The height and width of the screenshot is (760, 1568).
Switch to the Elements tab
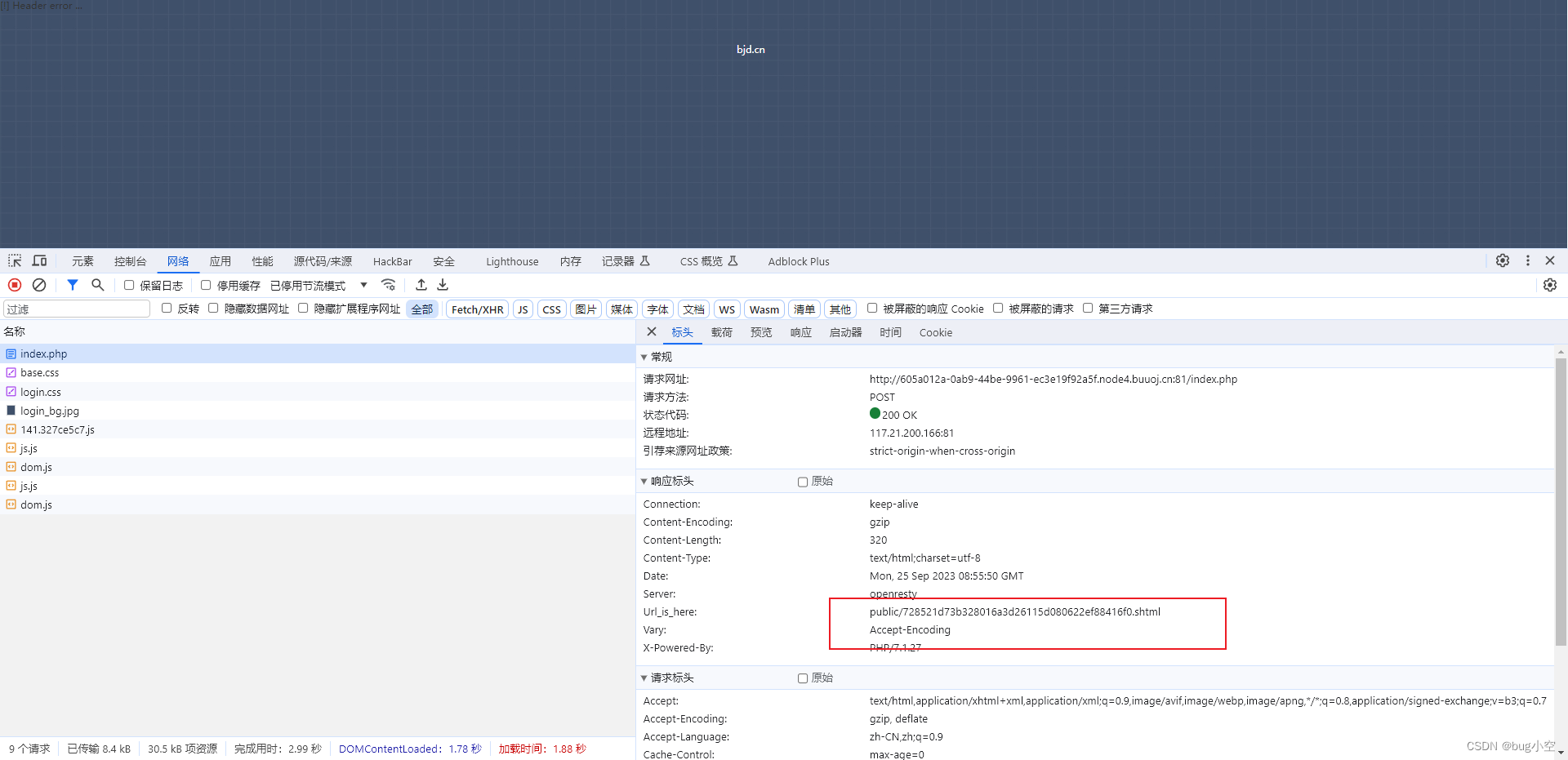(82, 261)
